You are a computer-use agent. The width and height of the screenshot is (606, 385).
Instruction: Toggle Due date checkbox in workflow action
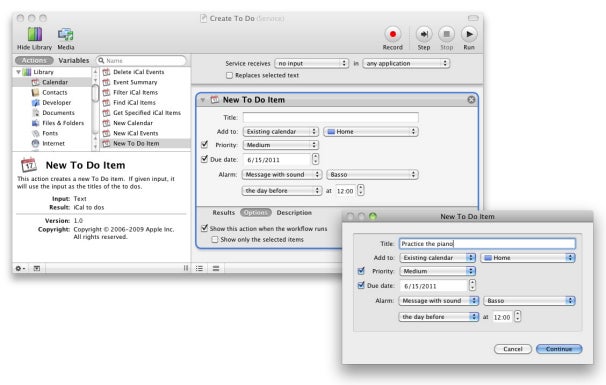pos(204,159)
